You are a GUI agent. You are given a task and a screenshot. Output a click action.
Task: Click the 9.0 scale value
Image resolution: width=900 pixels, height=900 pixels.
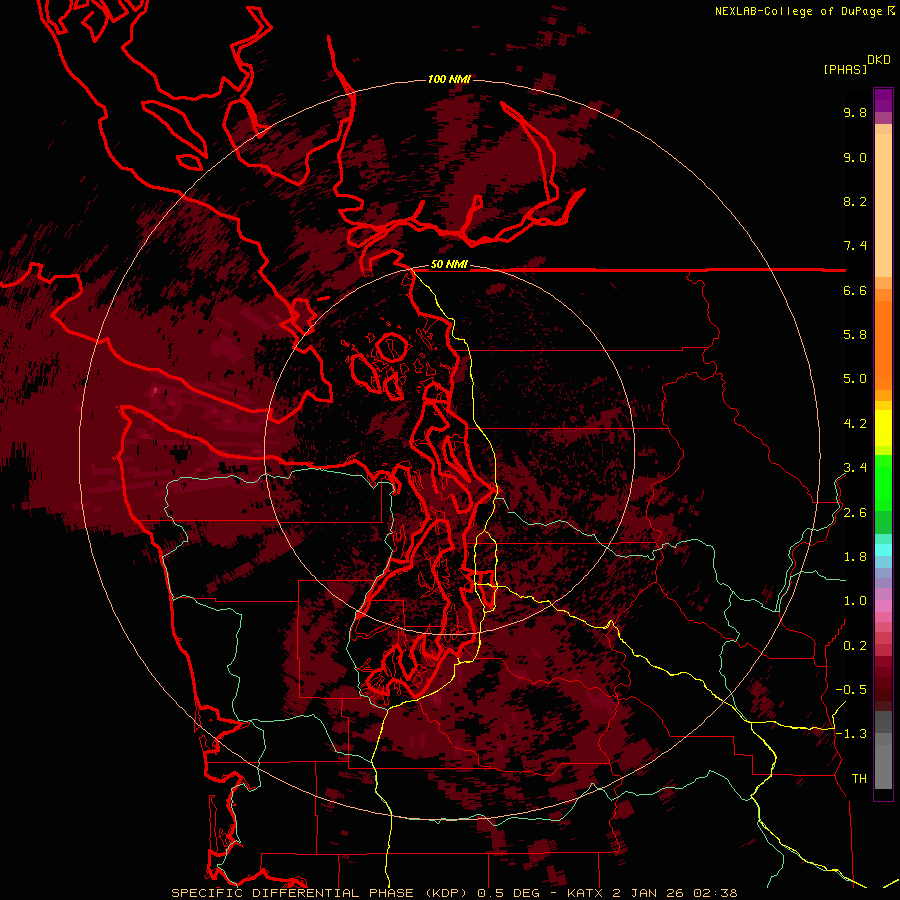(x=855, y=157)
